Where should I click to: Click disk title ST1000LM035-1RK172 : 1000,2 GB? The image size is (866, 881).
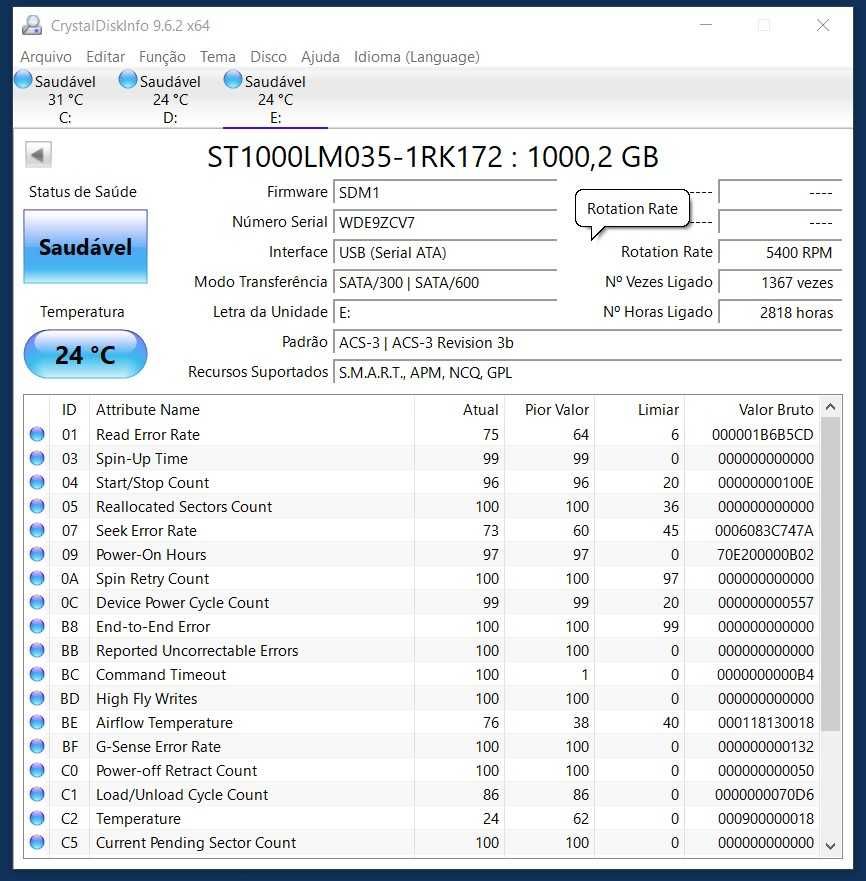pos(433,157)
